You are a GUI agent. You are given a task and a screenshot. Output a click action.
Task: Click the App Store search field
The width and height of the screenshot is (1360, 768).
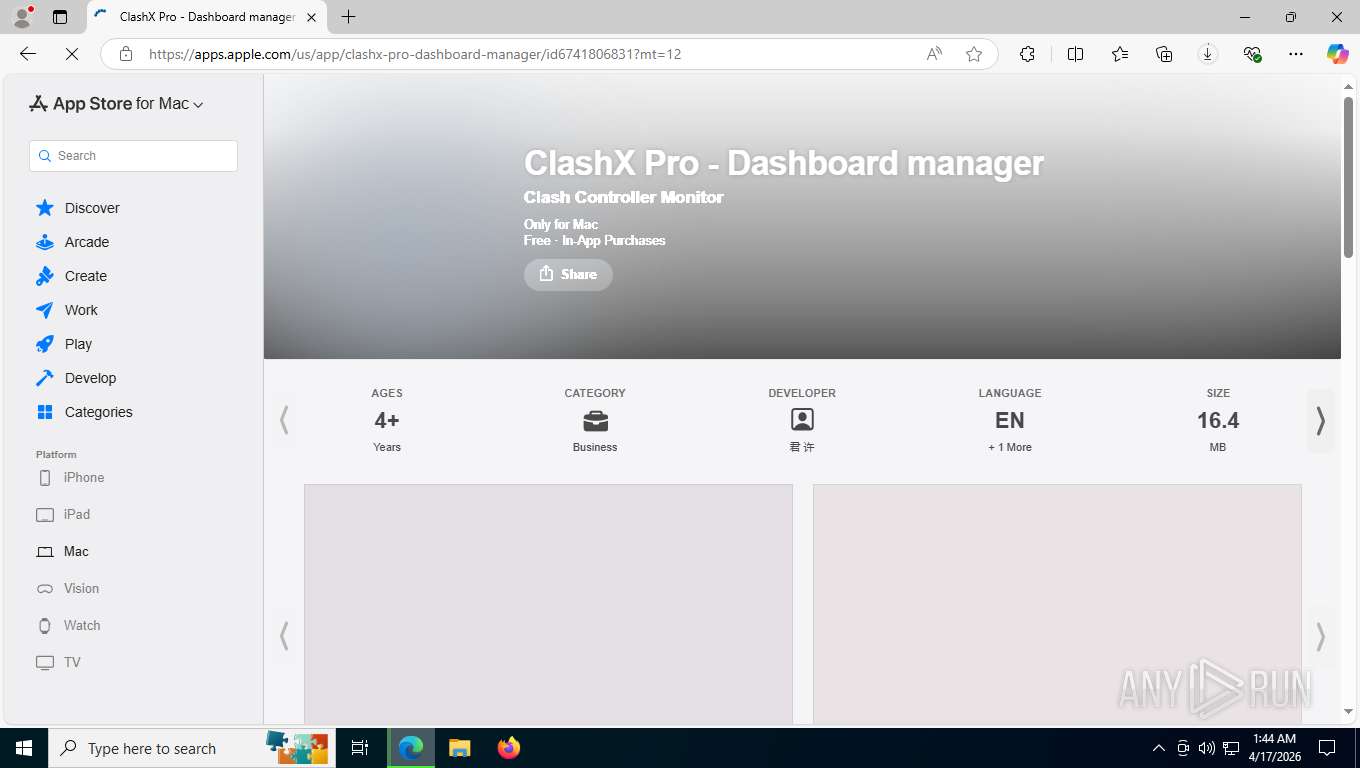pos(134,156)
